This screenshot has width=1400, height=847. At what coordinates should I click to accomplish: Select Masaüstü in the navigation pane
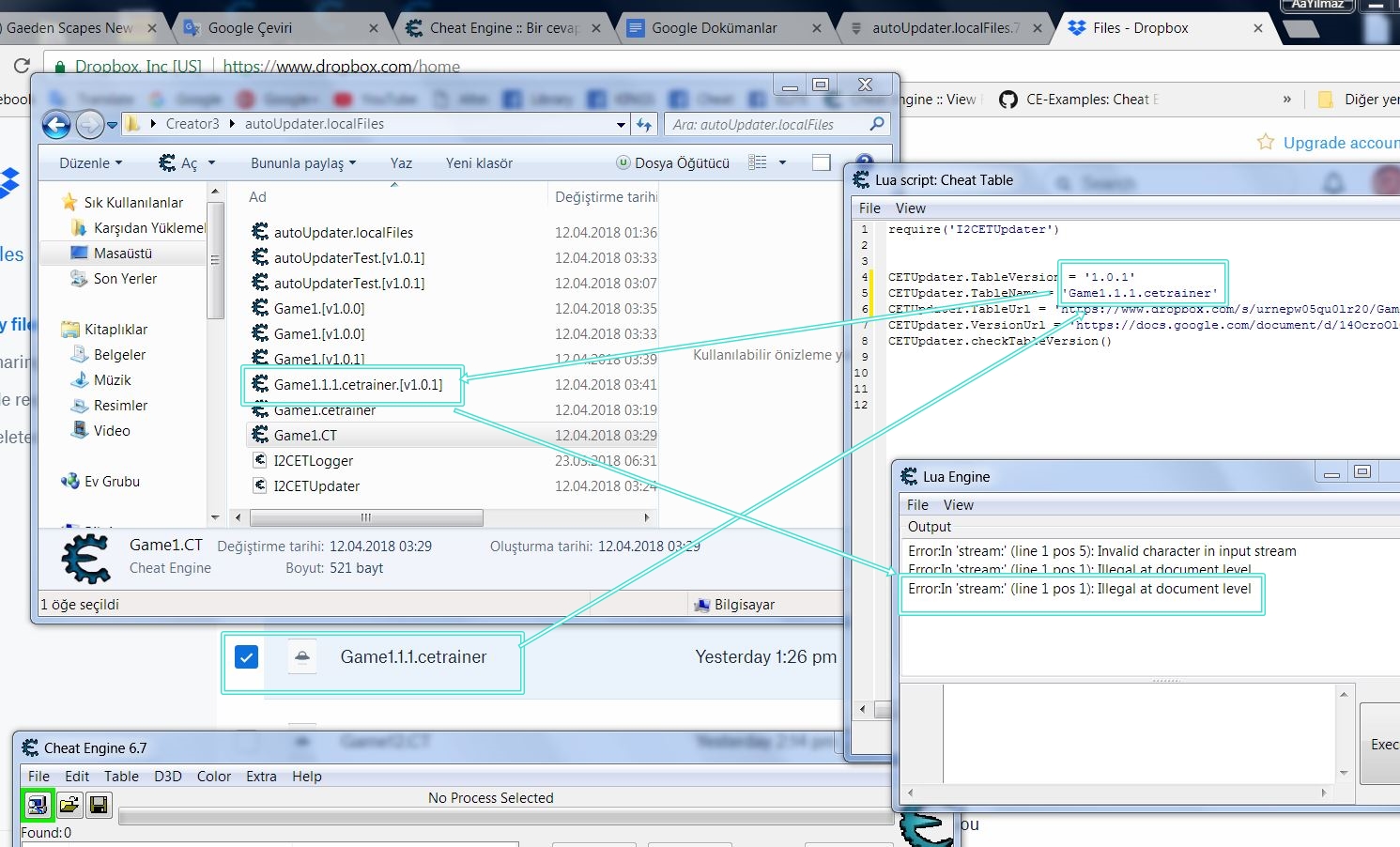[x=122, y=254]
